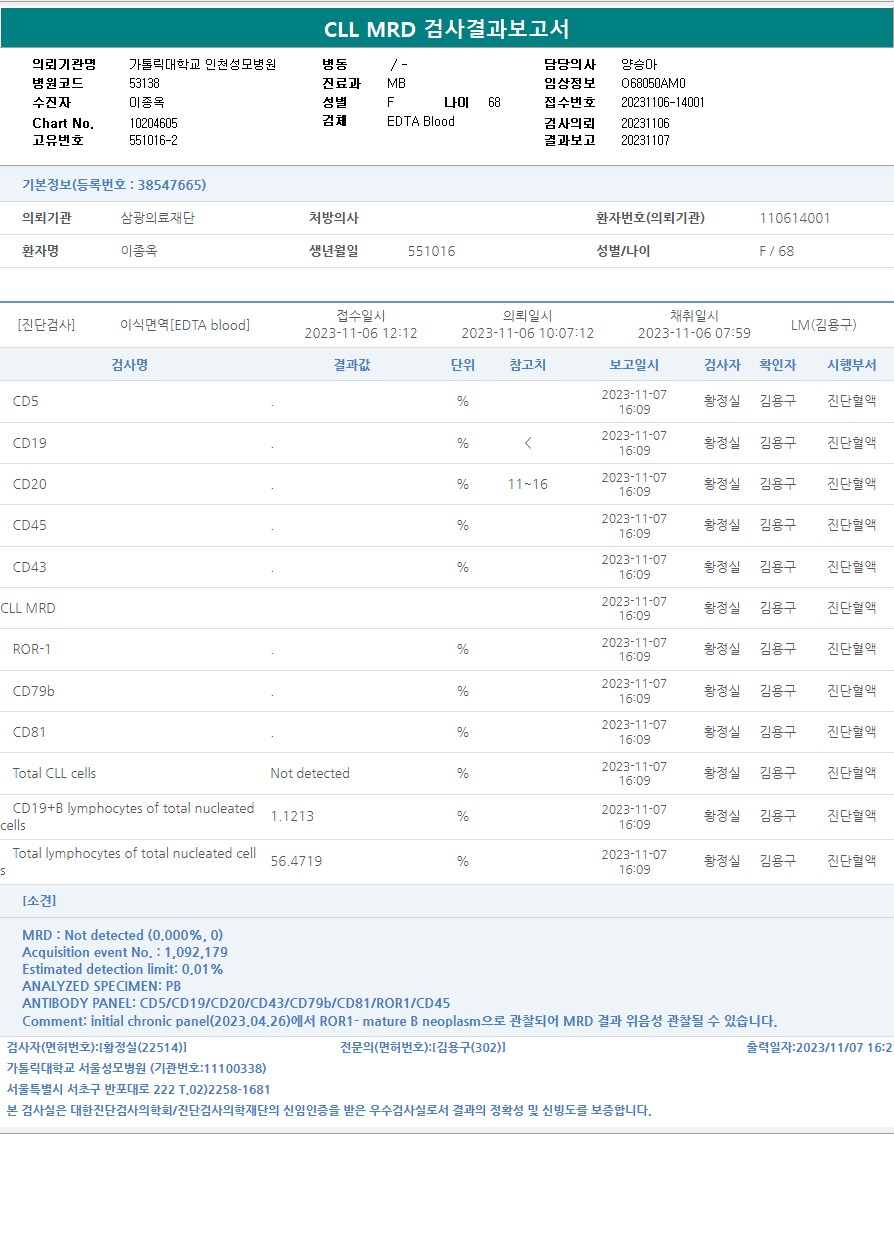The width and height of the screenshot is (894, 1246).
Task: Click specialist license 김용구(302)
Action: pos(423,1047)
